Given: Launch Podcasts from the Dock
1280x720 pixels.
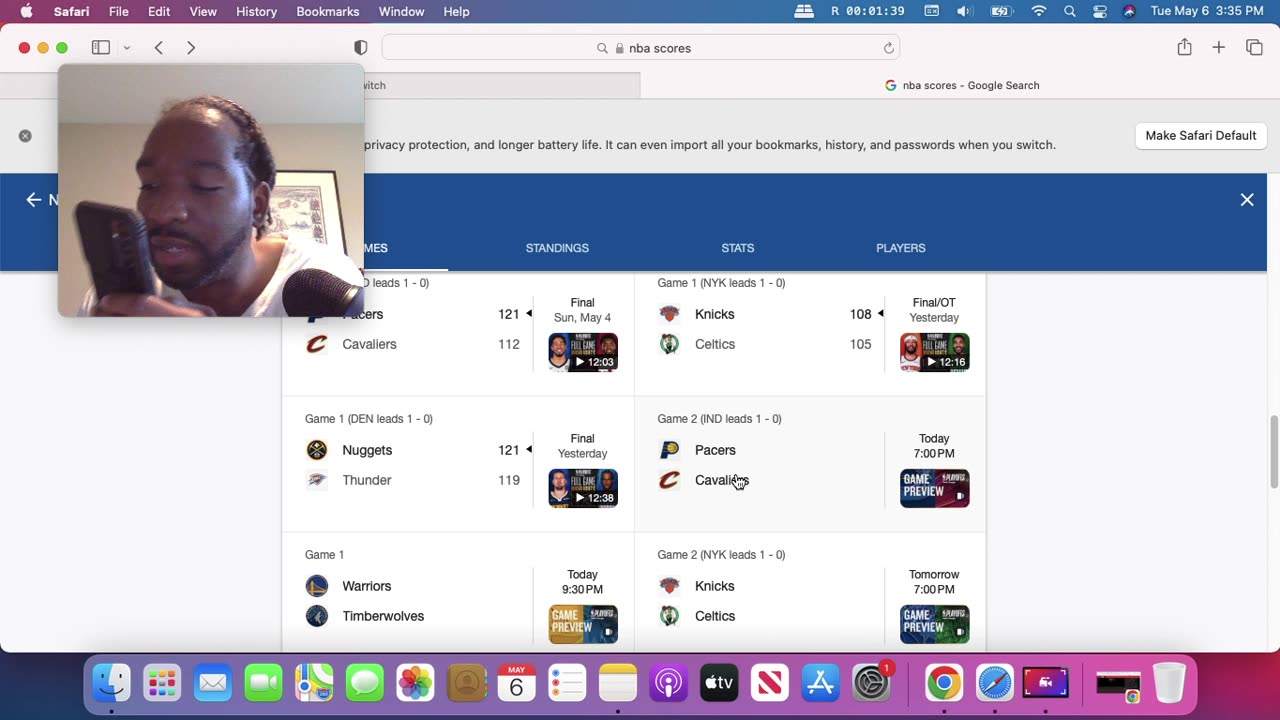Looking at the screenshot, I should 668,684.
